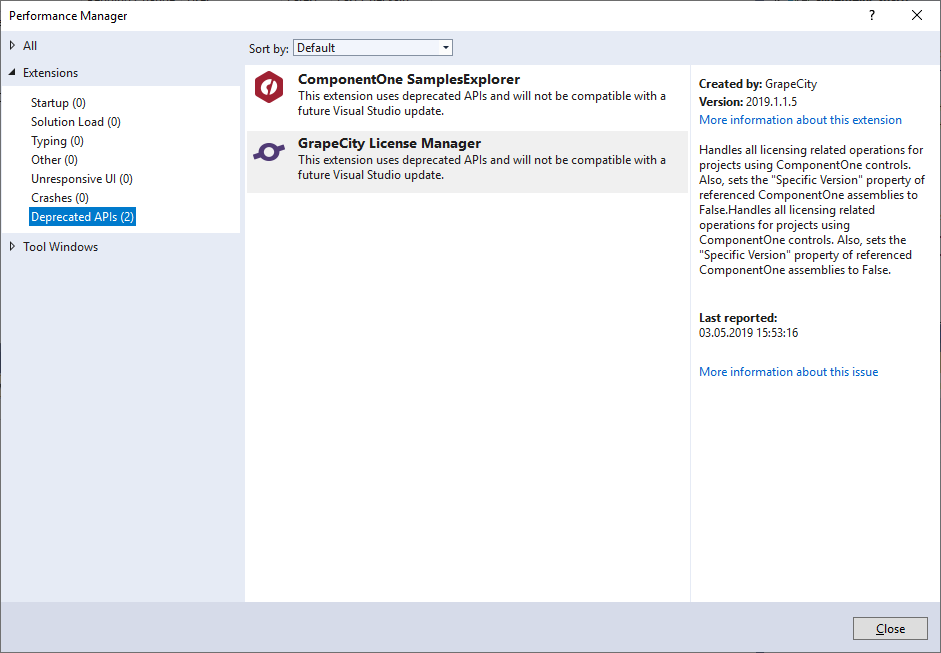Select Solution Load (0) in the tree
Image resolution: width=941 pixels, height=653 pixels.
[76, 122]
